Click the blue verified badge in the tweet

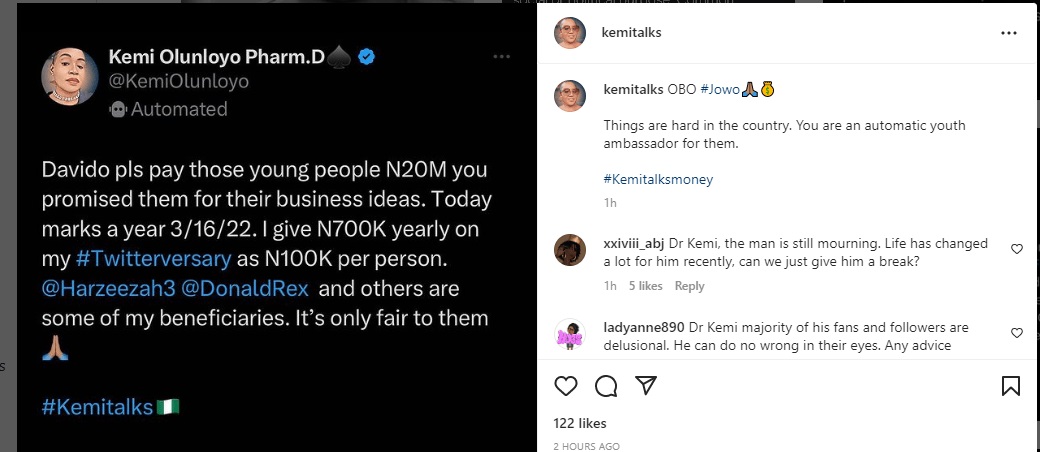367,56
